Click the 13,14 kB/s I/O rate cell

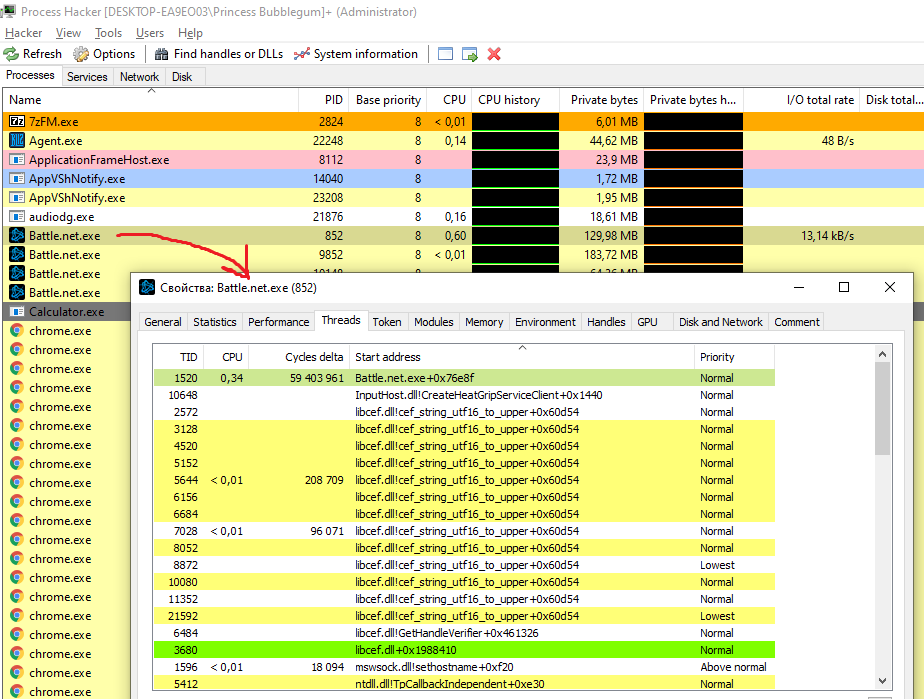pos(801,236)
